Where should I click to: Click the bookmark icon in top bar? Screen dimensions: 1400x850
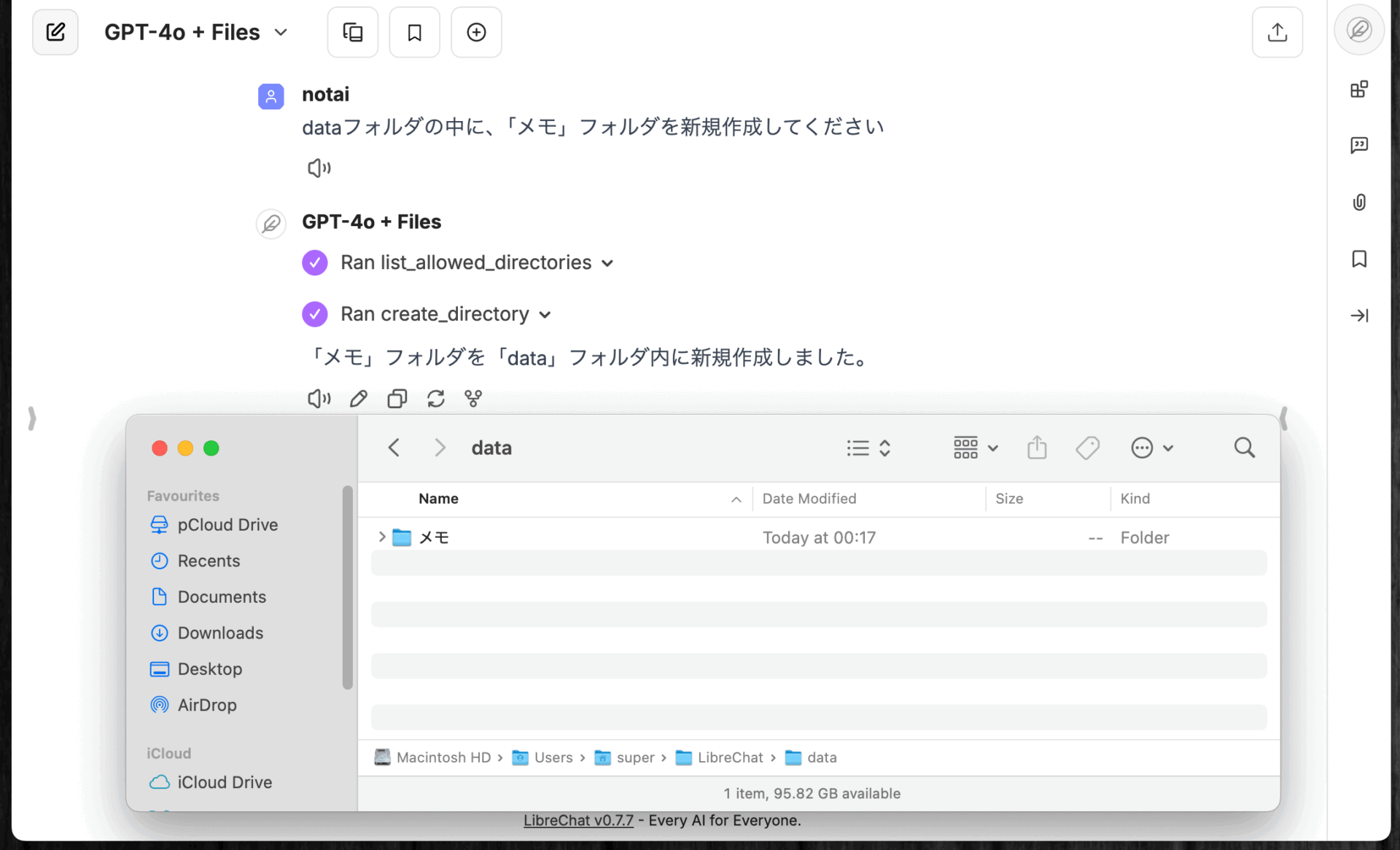coord(414,32)
